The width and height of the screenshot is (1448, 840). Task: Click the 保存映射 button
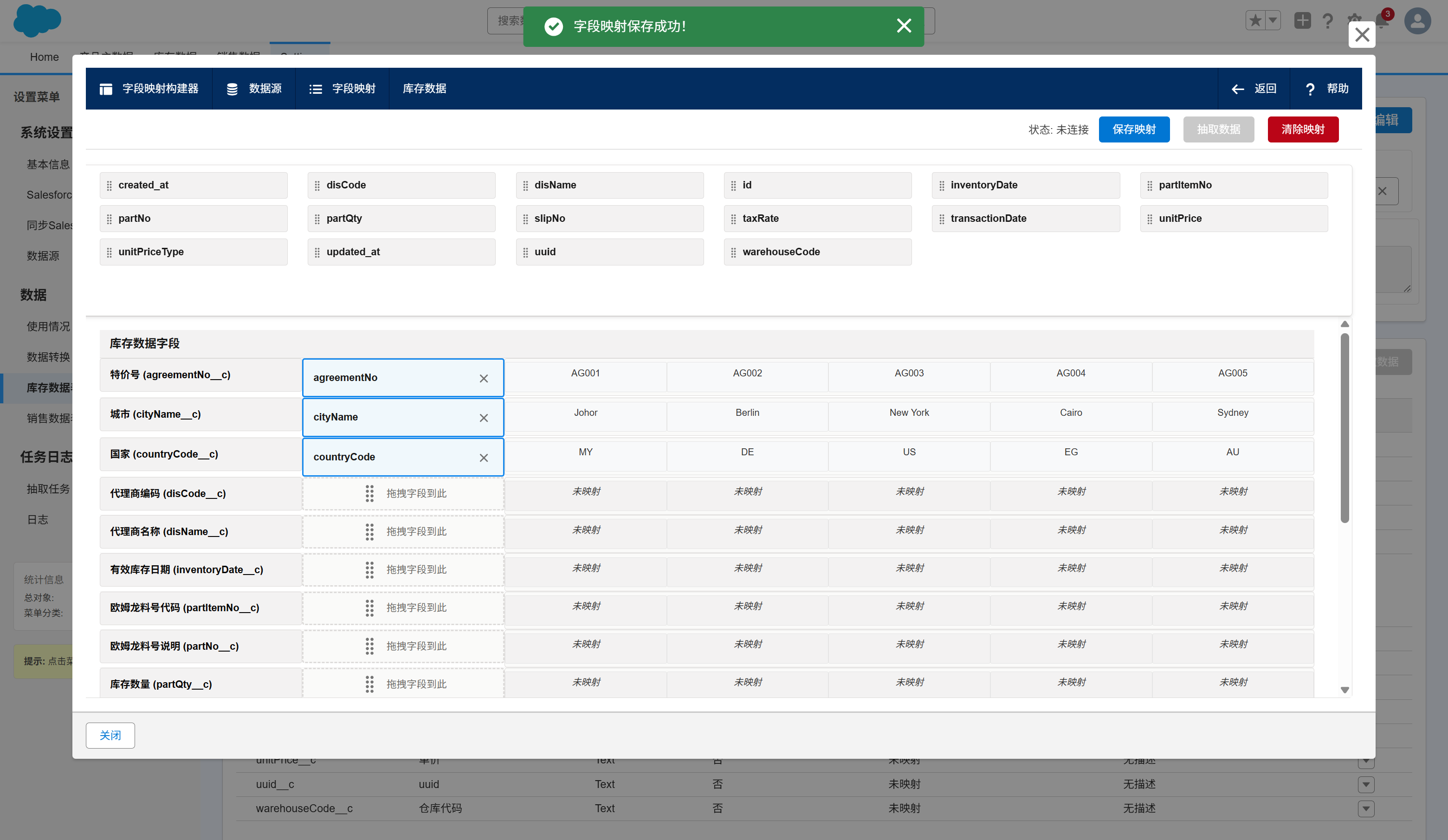pos(1134,129)
